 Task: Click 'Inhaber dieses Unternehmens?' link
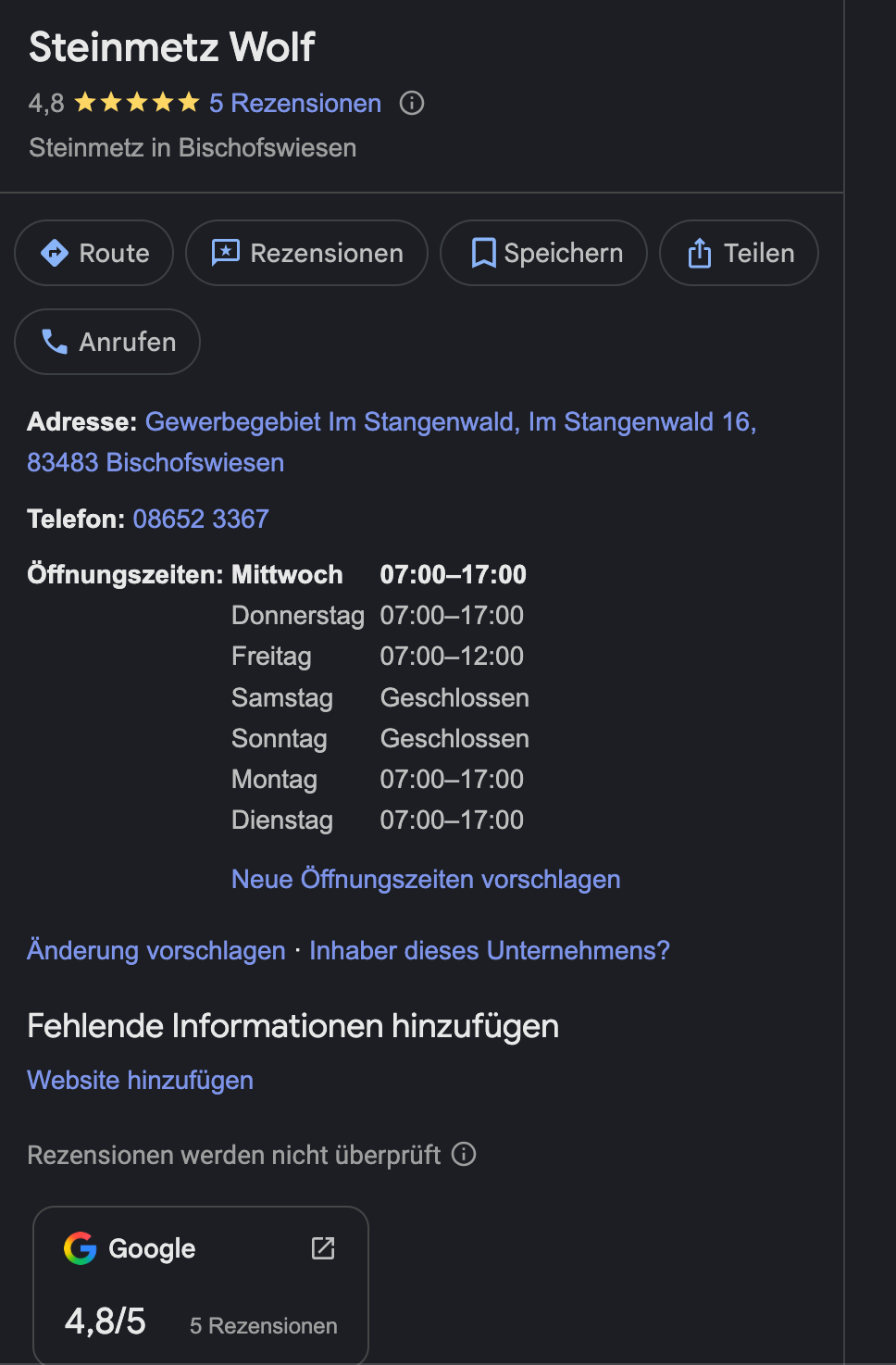(x=490, y=950)
